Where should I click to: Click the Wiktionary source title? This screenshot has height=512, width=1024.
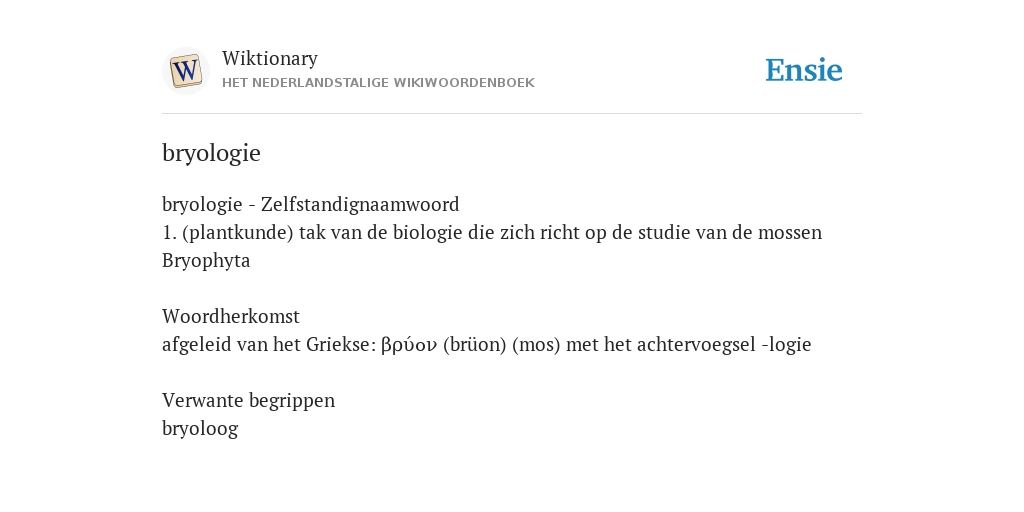(270, 58)
